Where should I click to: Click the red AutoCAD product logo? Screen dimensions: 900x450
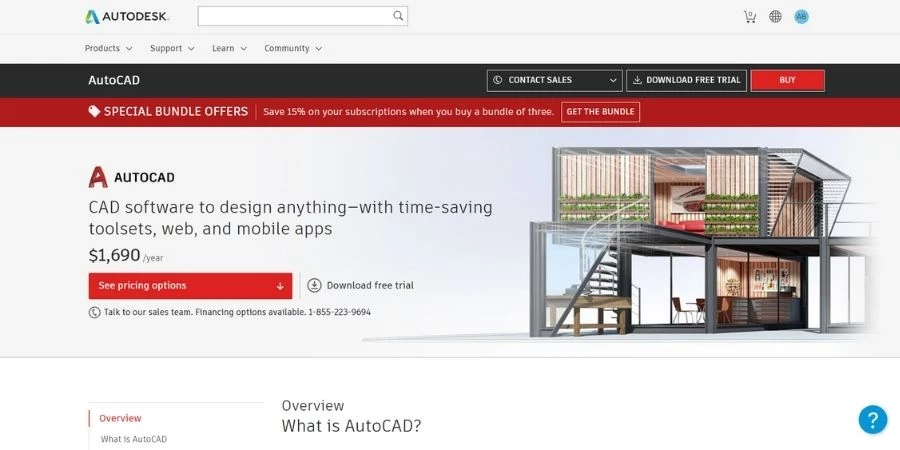click(98, 177)
